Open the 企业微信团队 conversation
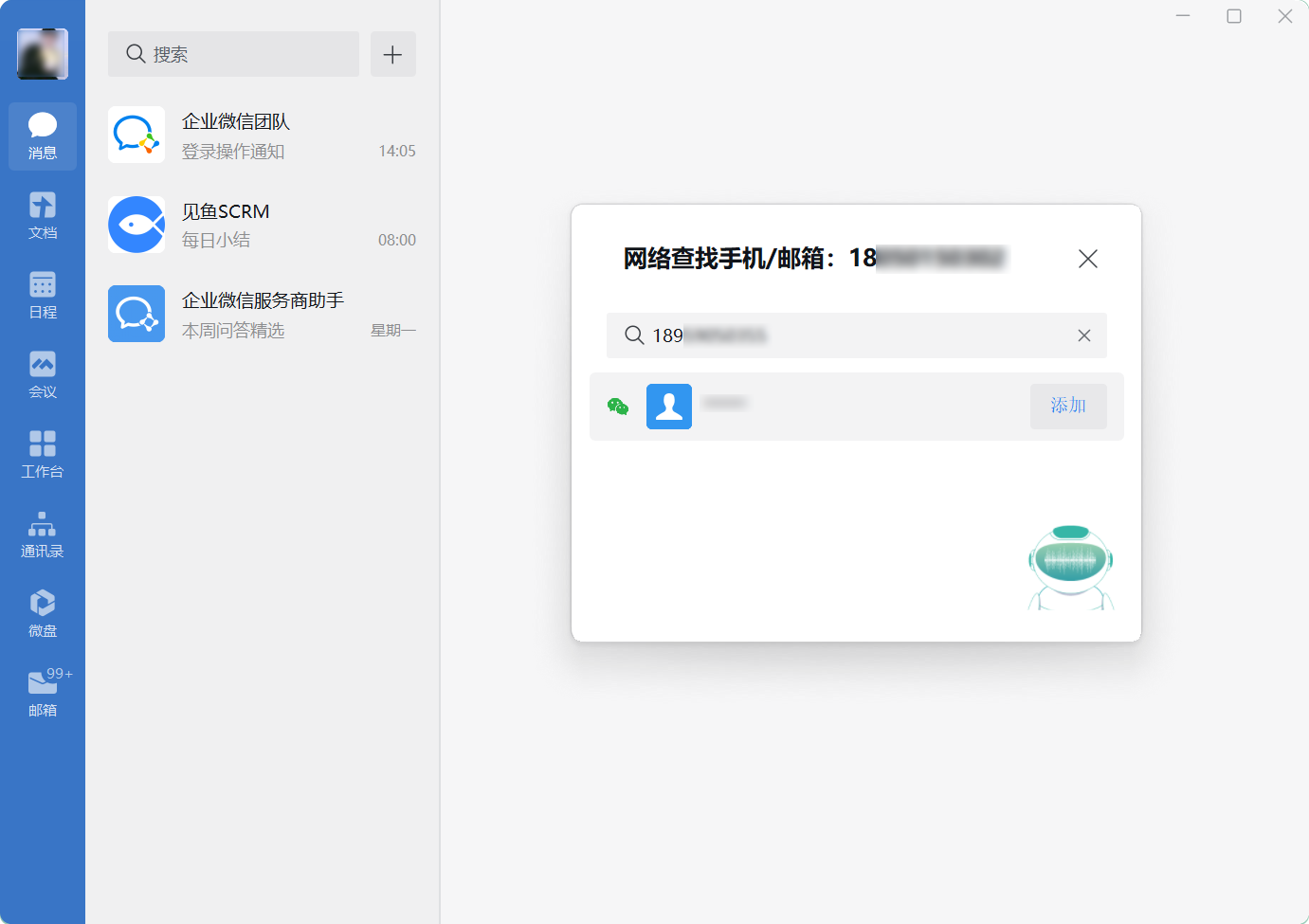 [x=262, y=136]
